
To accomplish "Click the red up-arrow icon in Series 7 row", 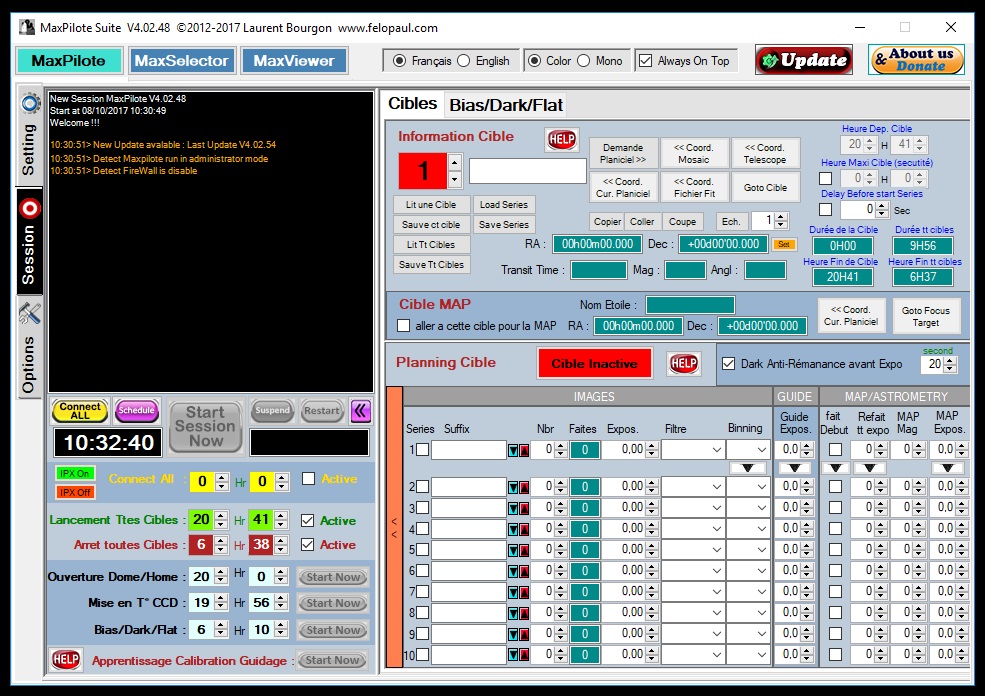I will [x=524, y=592].
